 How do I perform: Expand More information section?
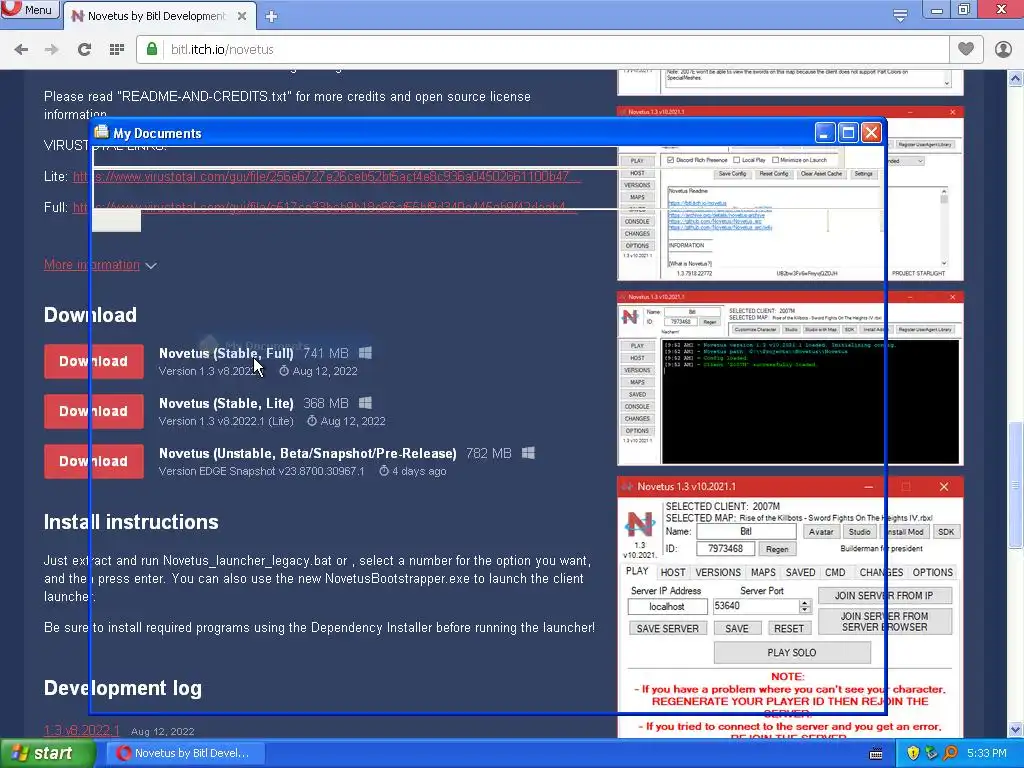click(100, 264)
